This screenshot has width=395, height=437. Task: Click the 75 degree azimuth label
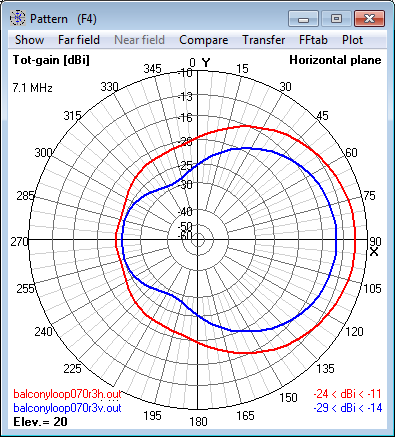(369, 196)
